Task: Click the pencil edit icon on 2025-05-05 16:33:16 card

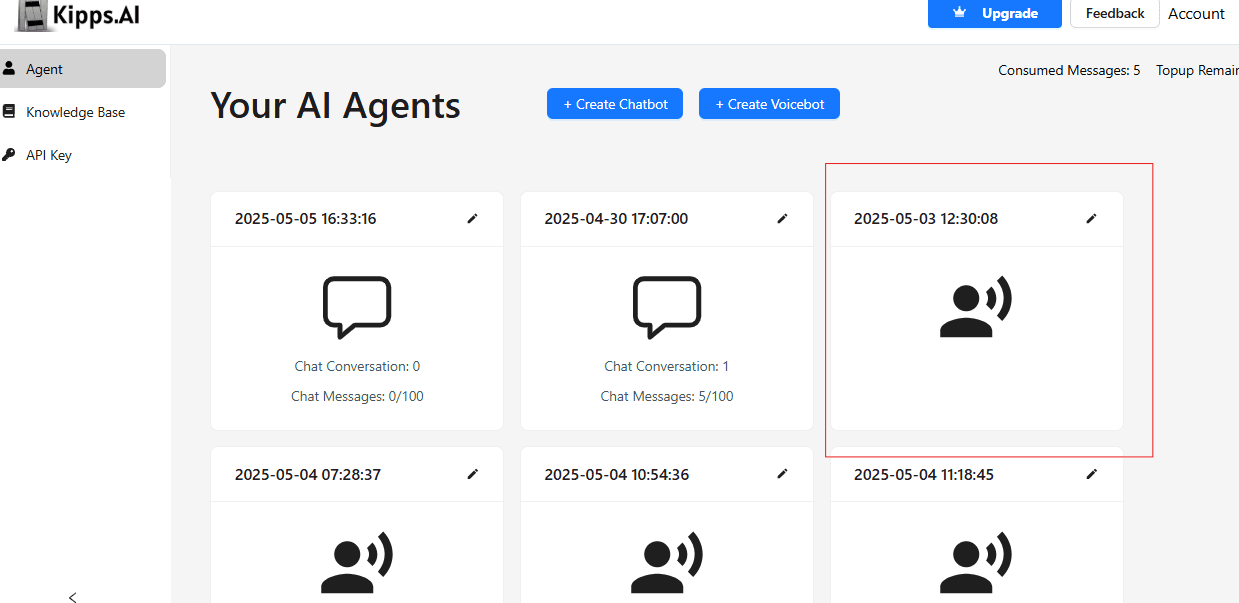Action: coord(472,219)
